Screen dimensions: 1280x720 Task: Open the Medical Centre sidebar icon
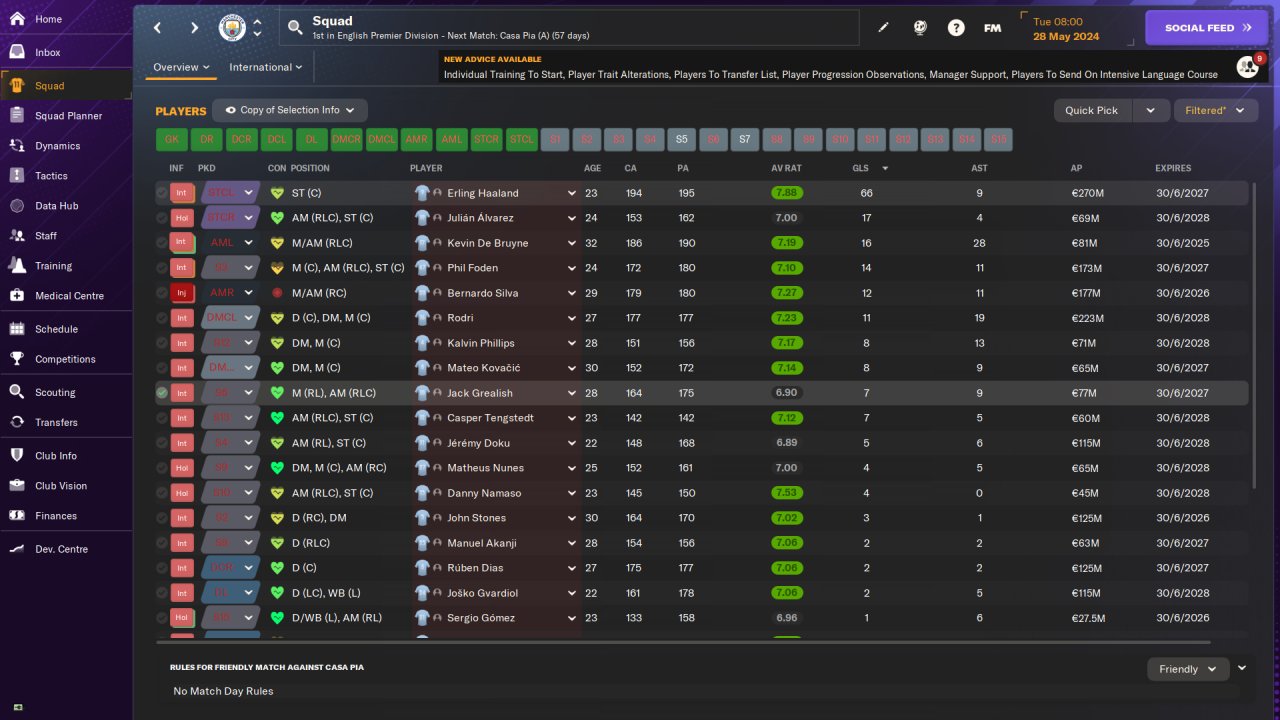pyautogui.click(x=17, y=296)
